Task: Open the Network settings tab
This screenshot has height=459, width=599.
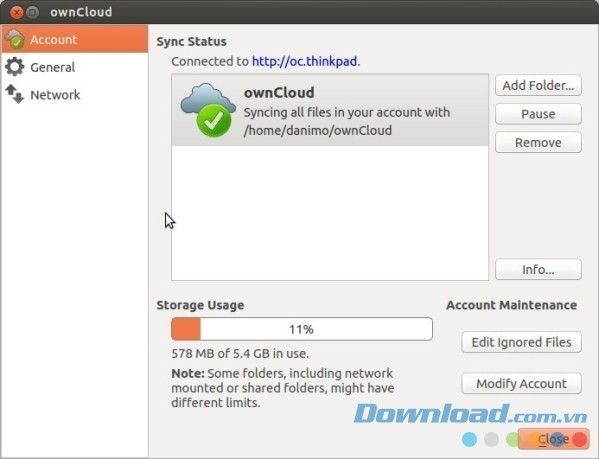Action: click(74, 94)
